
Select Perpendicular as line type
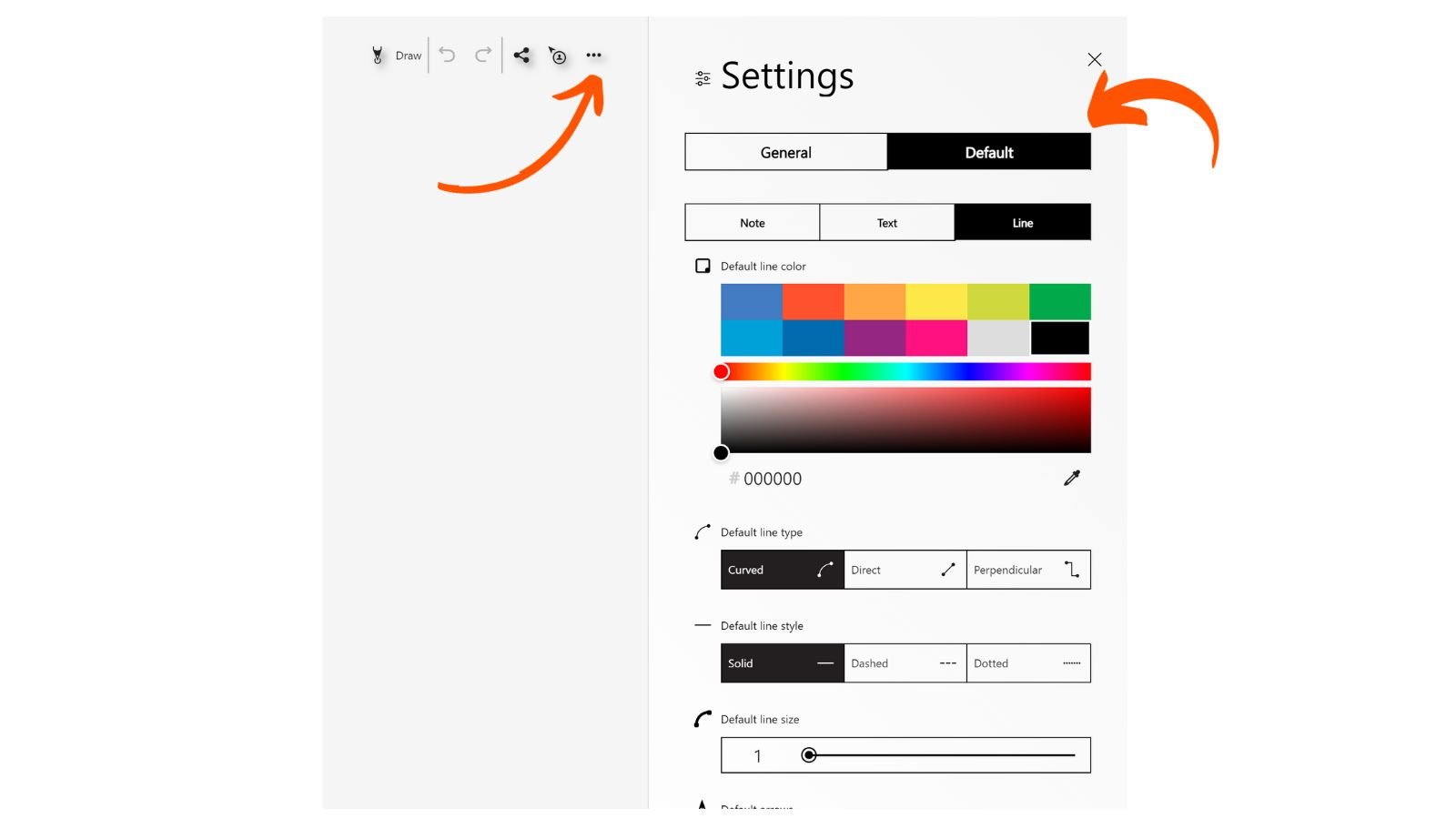tap(1028, 570)
